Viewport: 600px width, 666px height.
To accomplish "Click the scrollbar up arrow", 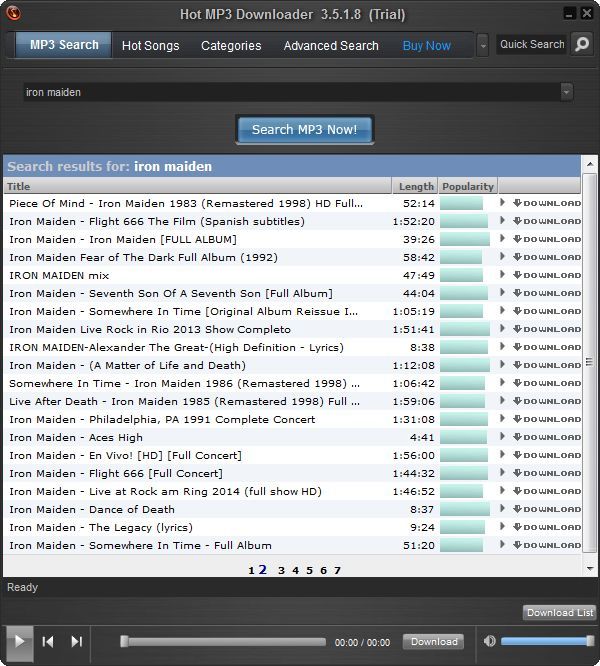I will (589, 164).
